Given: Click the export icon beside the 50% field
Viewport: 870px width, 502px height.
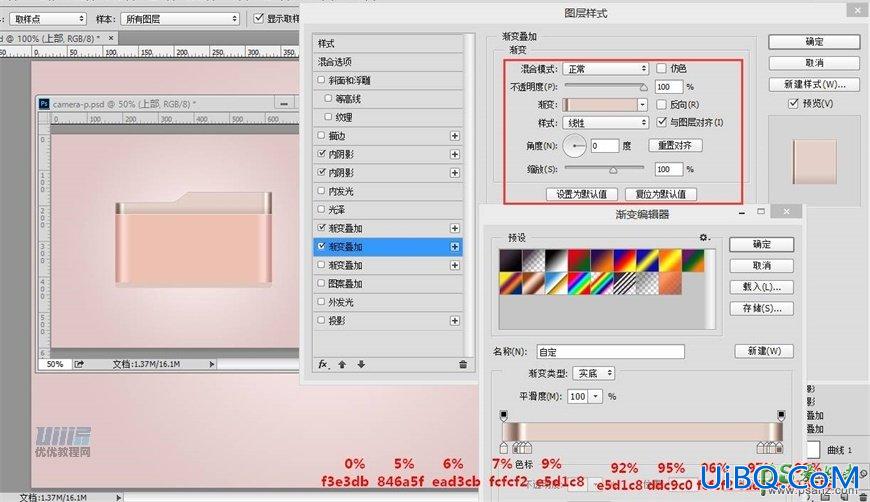Looking at the screenshot, I should point(79,364).
